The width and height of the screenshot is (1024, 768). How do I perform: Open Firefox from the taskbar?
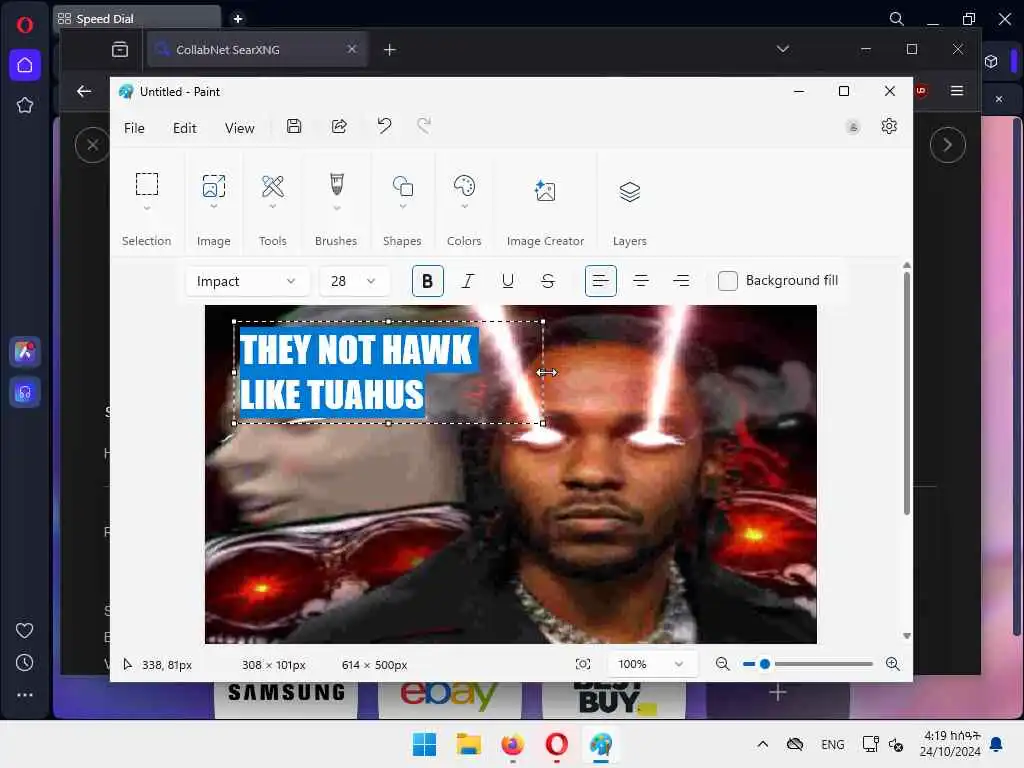(x=513, y=744)
